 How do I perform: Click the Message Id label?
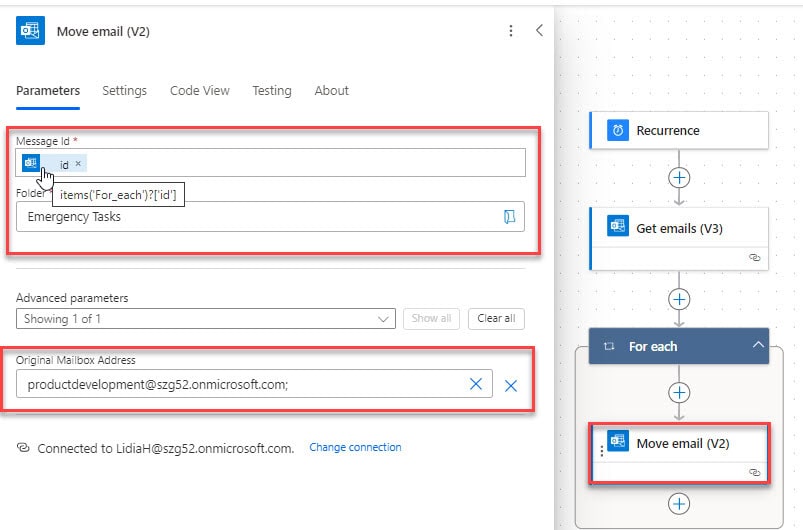tap(43, 141)
